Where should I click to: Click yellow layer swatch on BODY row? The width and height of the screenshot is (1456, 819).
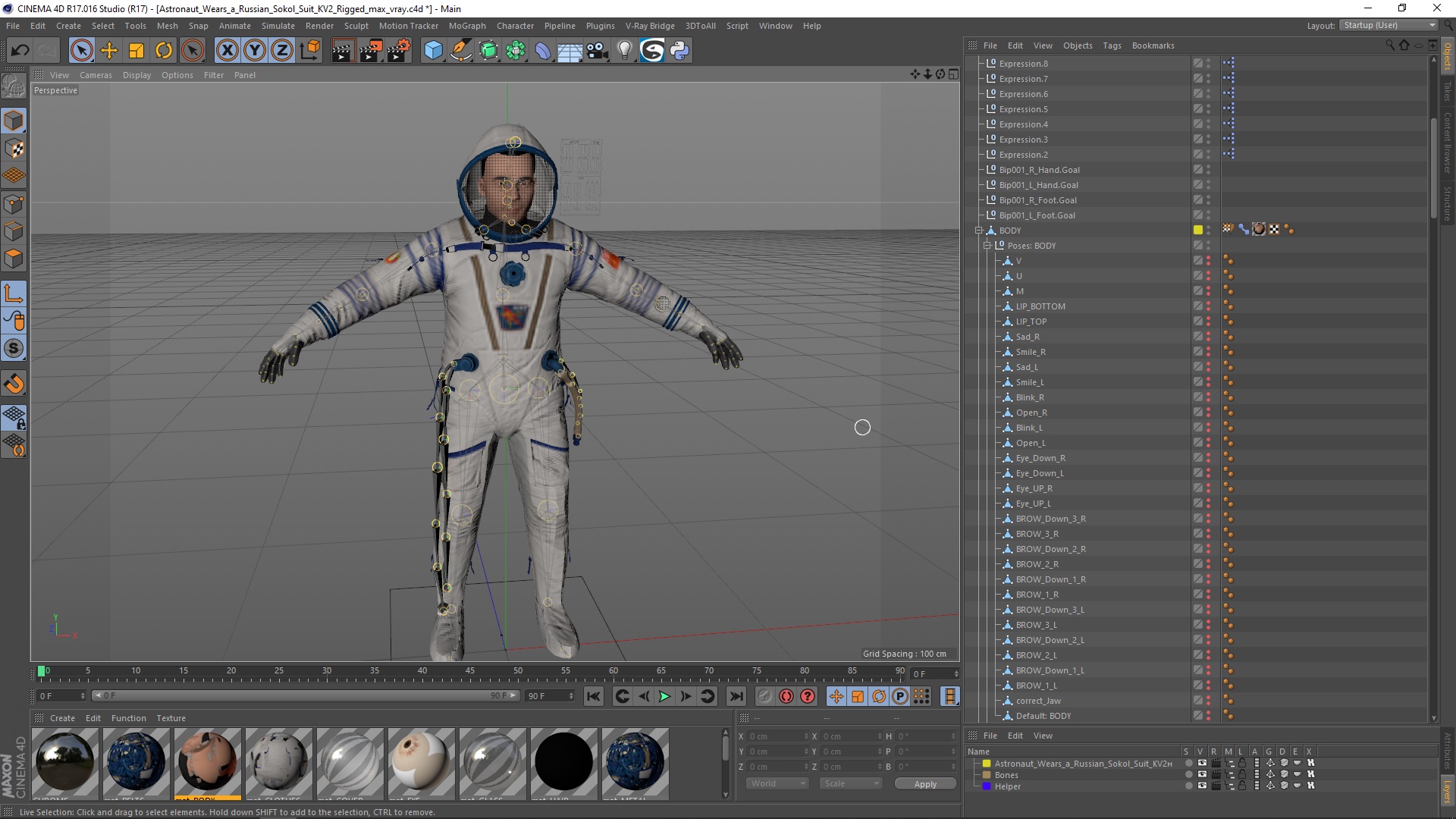(1197, 230)
